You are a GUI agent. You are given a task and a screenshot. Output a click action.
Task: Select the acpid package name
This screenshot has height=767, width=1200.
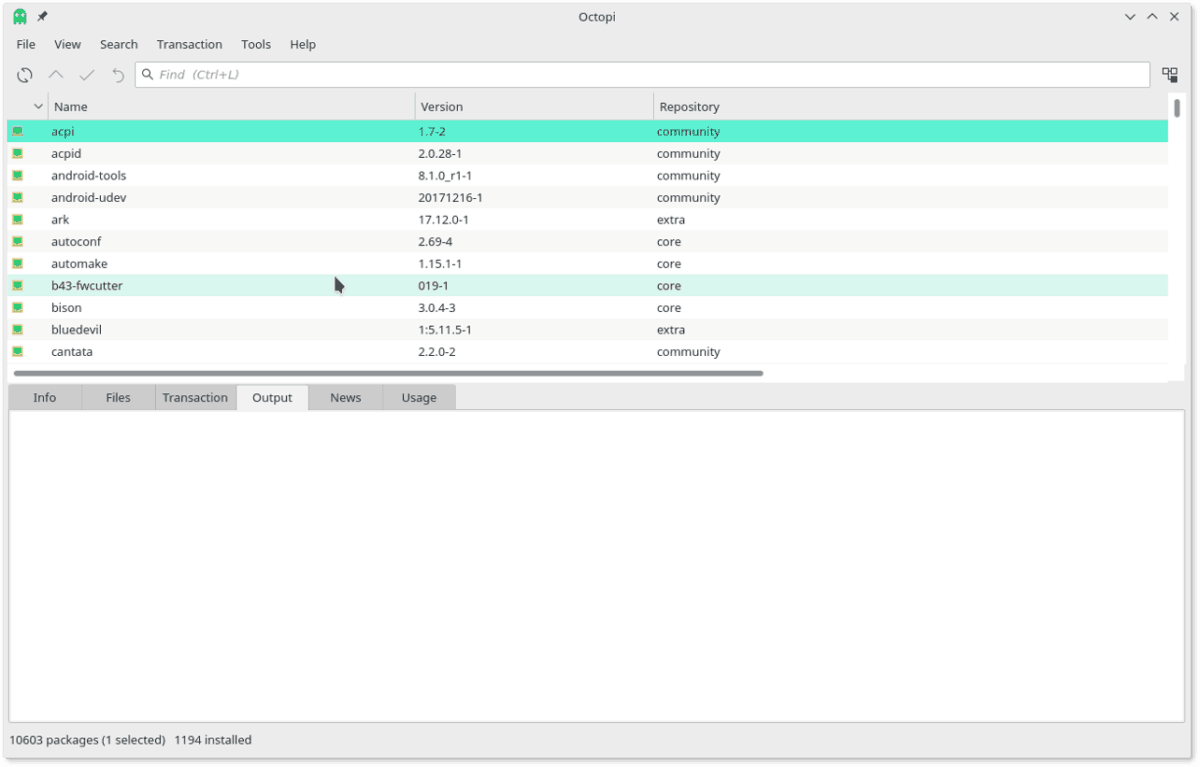coord(66,154)
